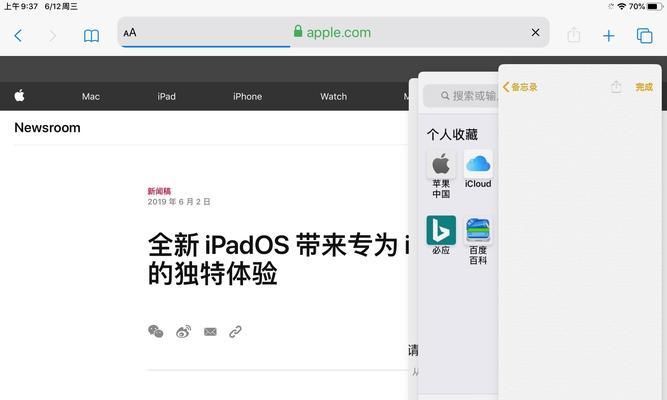Viewport: 667px width, 400px height.
Task: Share the article by email icon
Action: click(x=210, y=331)
